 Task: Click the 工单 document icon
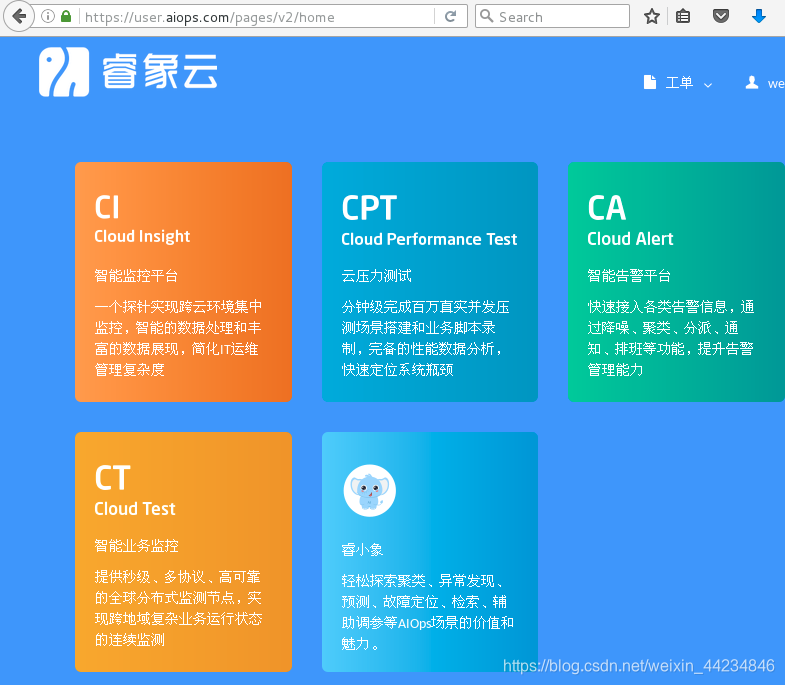(650, 83)
